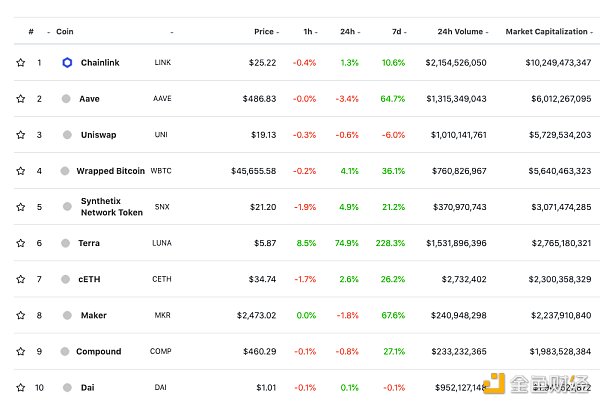Click Wrapped Bitcoin price $45,655.58
600x405 pixels.
tap(254, 171)
